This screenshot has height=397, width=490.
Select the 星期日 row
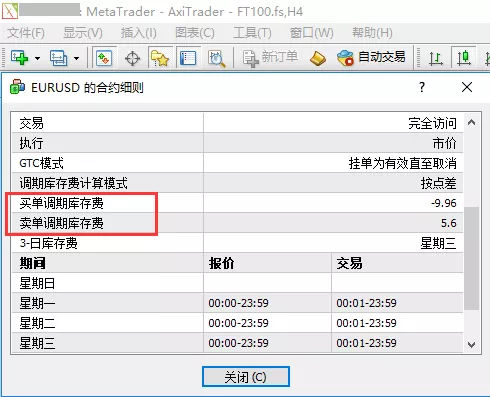(237, 283)
